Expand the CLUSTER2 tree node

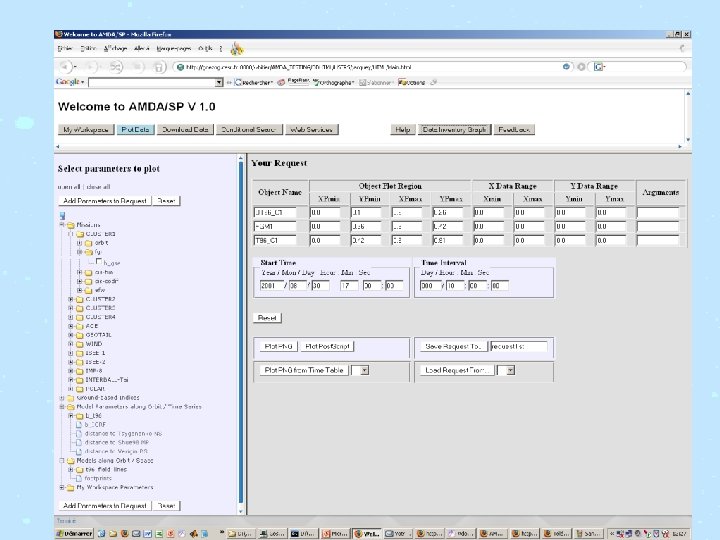click(71, 298)
